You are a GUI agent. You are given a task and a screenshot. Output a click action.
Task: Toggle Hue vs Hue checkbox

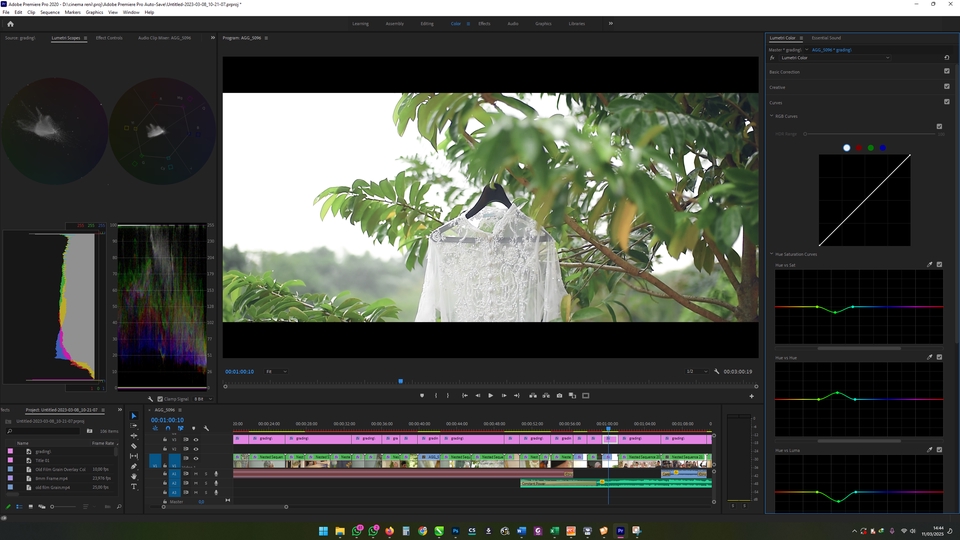tap(939, 357)
